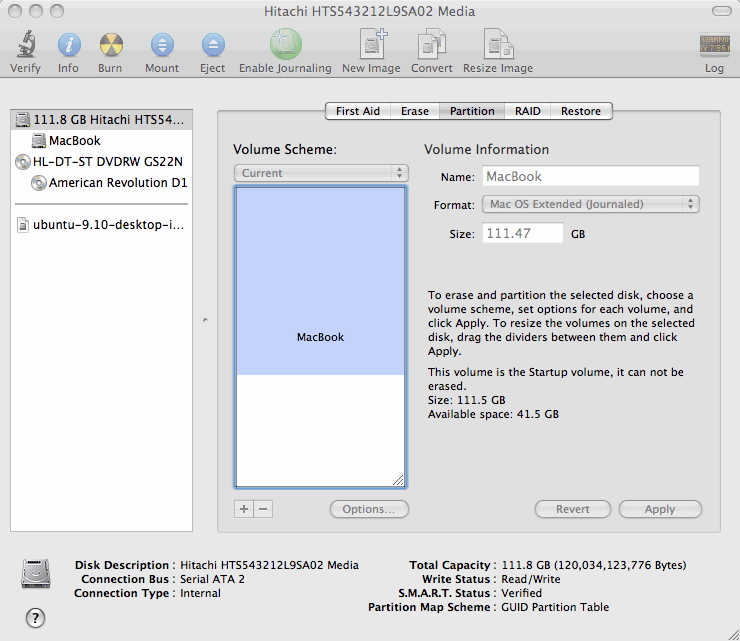This screenshot has height=641, width=740.
Task: Create a New Image from the toolbar
Action: point(372,43)
